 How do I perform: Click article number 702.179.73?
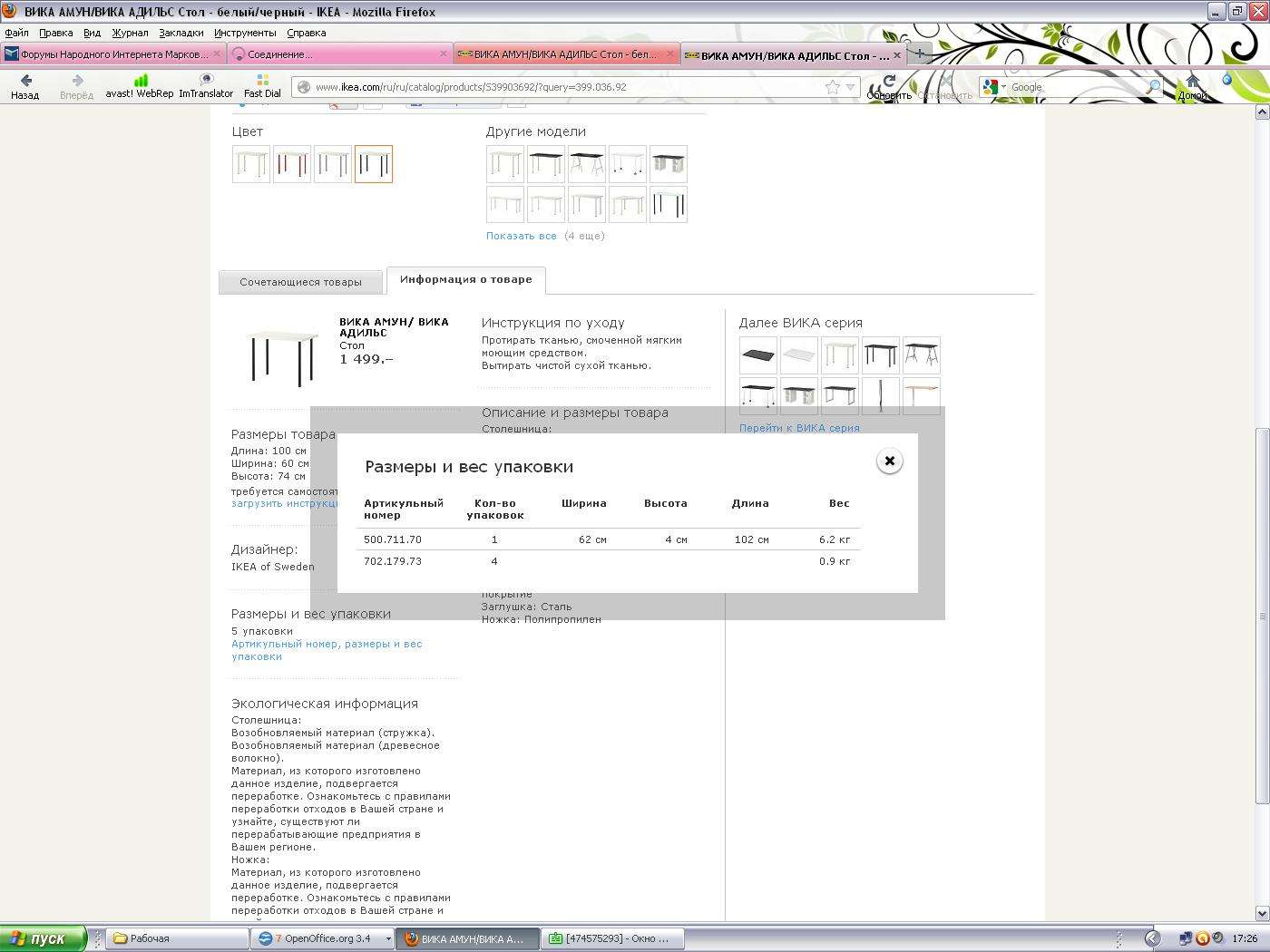point(393,561)
